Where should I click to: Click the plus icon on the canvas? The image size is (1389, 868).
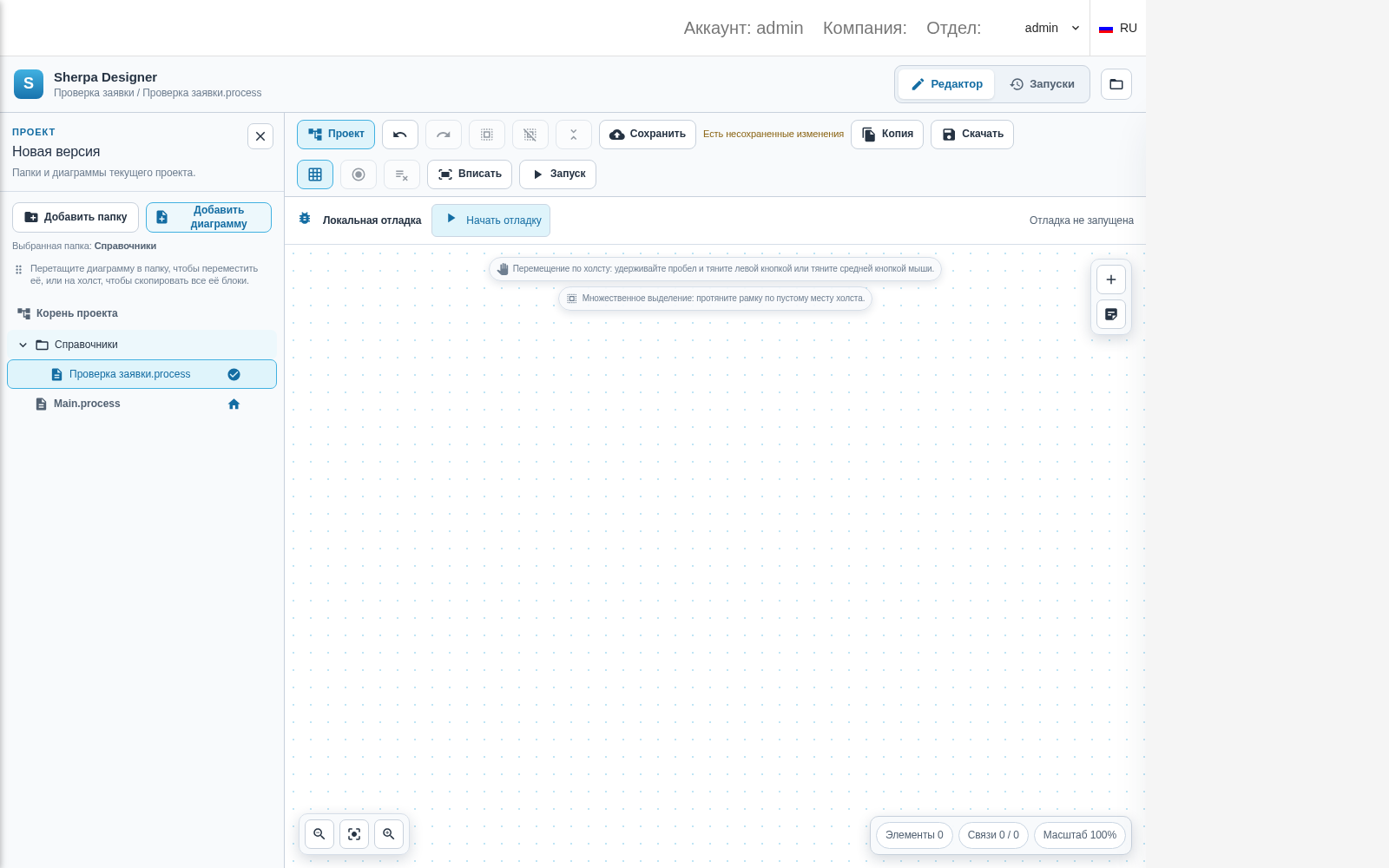tap(1111, 279)
